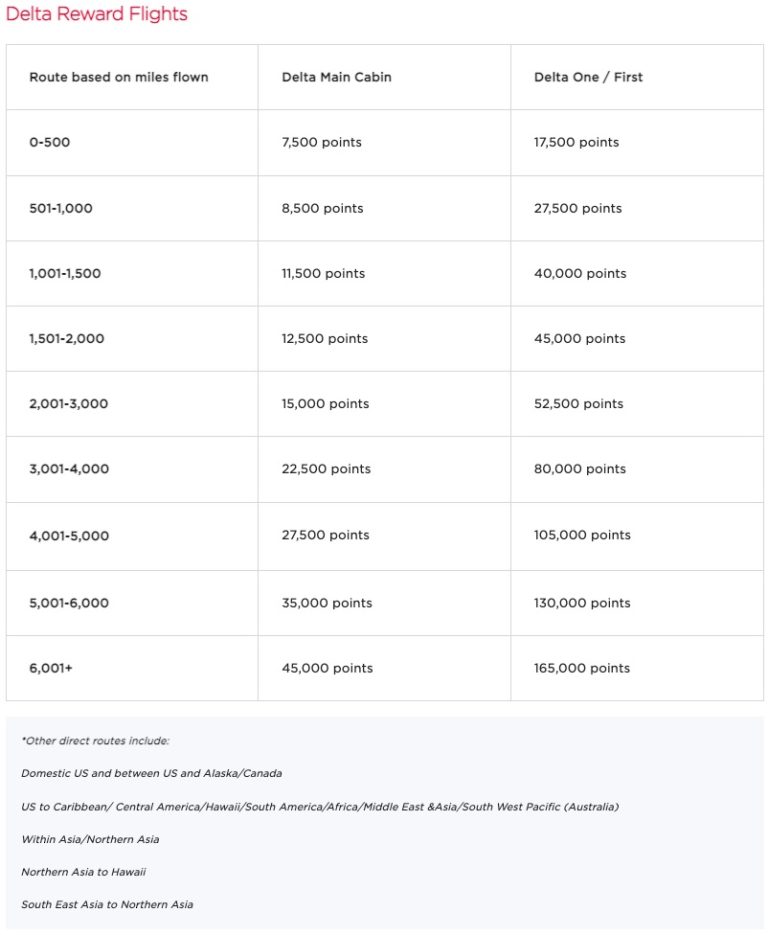Click the Delta Reward Flights heading

click(x=96, y=14)
